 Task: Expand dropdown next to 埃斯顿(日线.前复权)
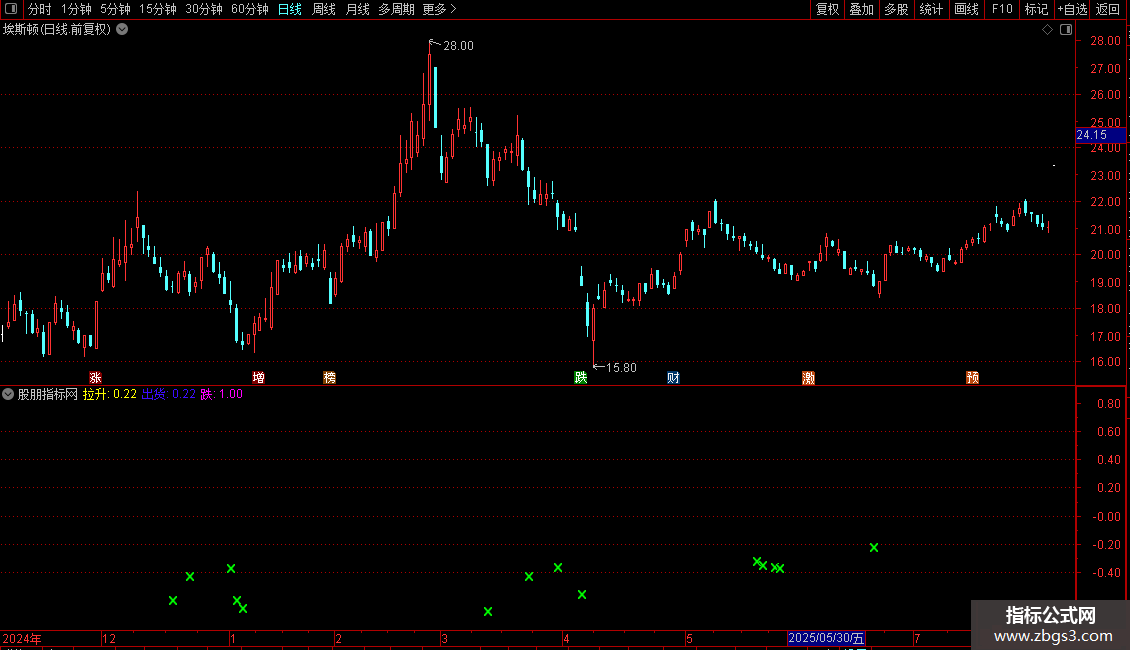tap(123, 30)
